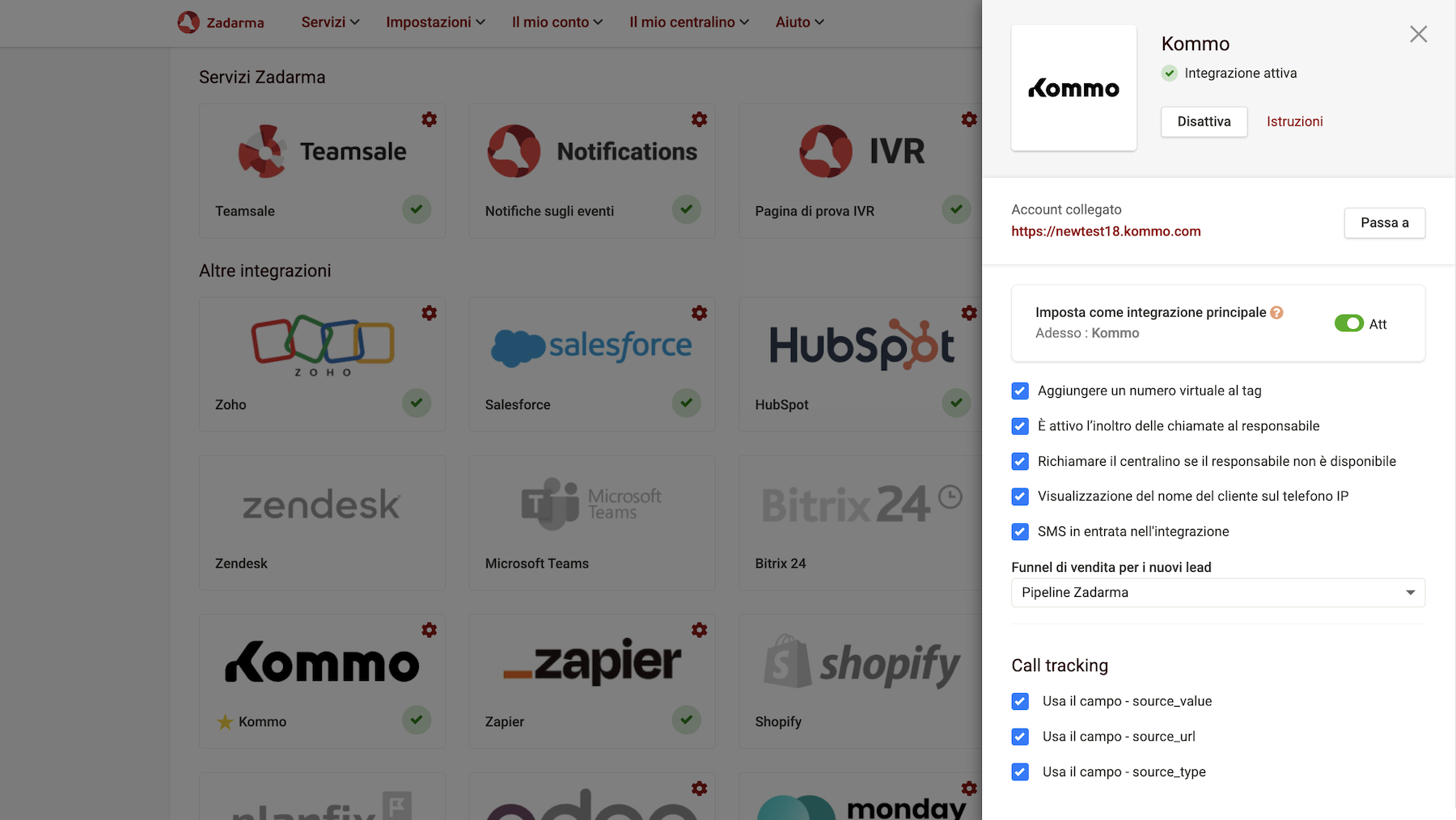Click the Zadarma logo icon
Image resolution: width=1456 pixels, height=820 pixels.
tap(188, 22)
